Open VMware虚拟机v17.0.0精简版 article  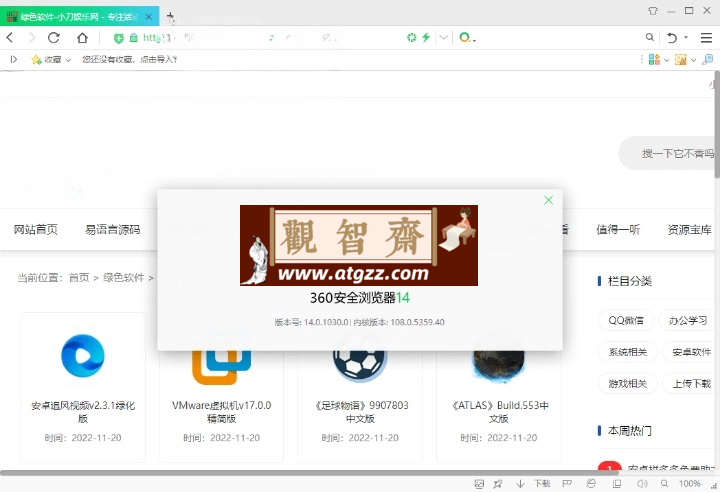click(x=221, y=412)
